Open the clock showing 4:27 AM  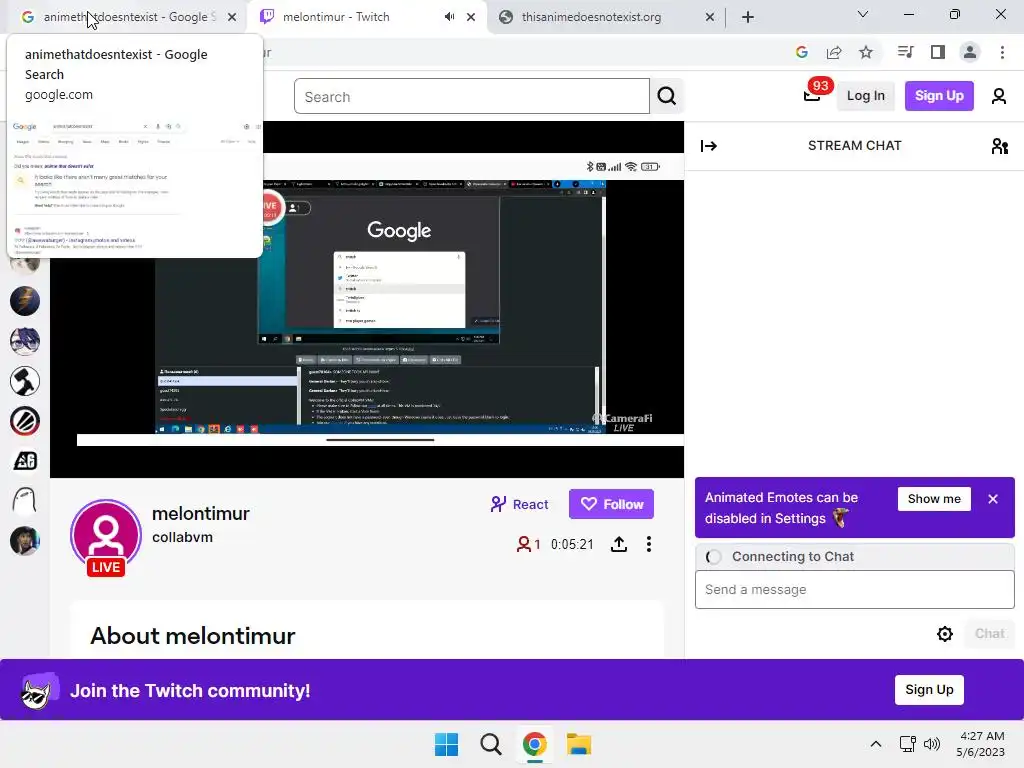pyautogui.click(x=980, y=744)
